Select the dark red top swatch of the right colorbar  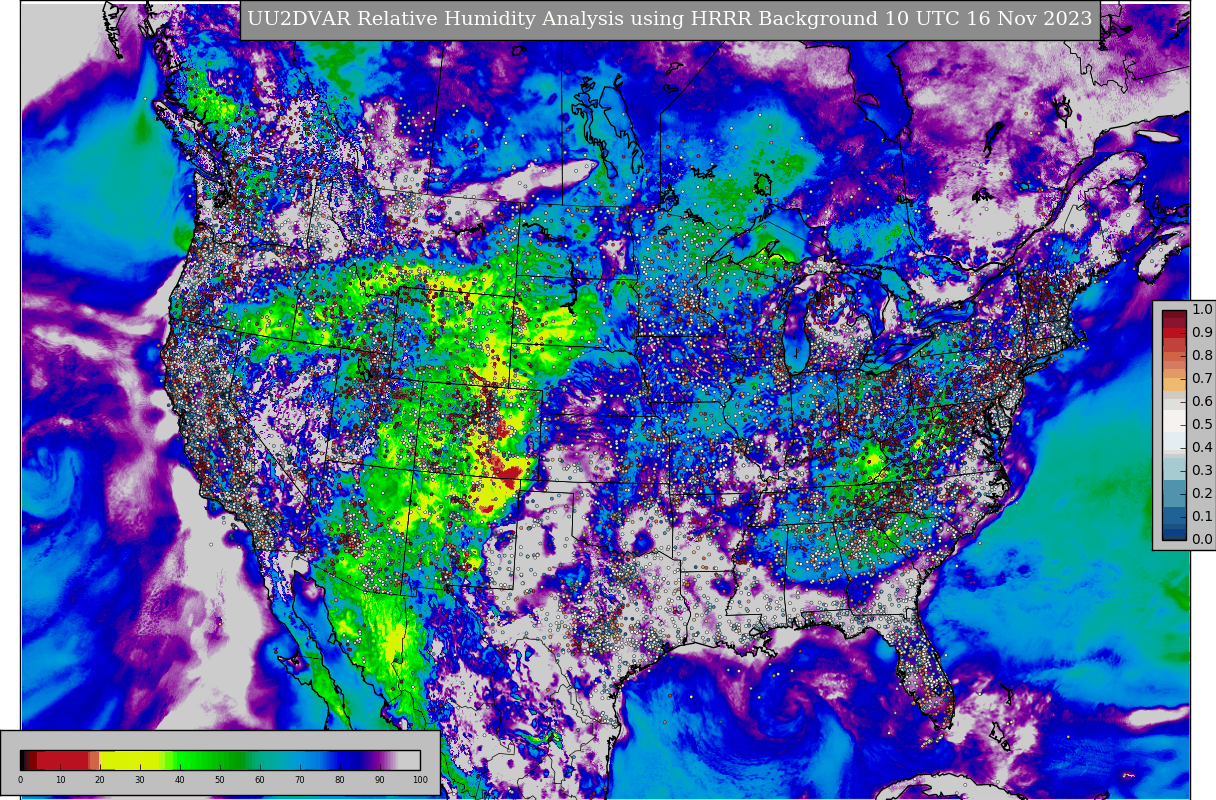[1175, 316]
